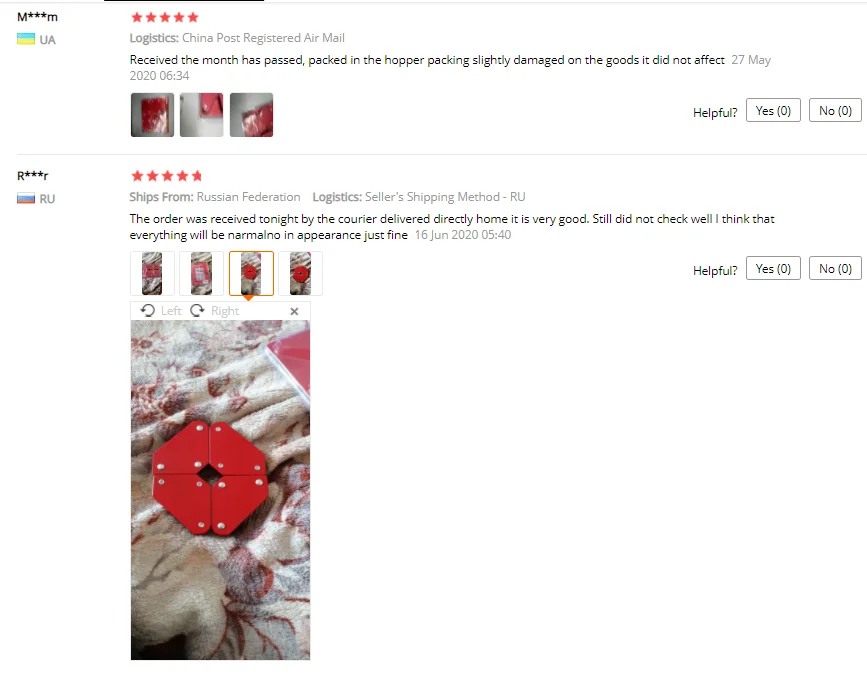Image resolution: width=867 pixels, height=676 pixels.
Task: Click the enlarged red magnet holders photo
Action: tap(220, 490)
